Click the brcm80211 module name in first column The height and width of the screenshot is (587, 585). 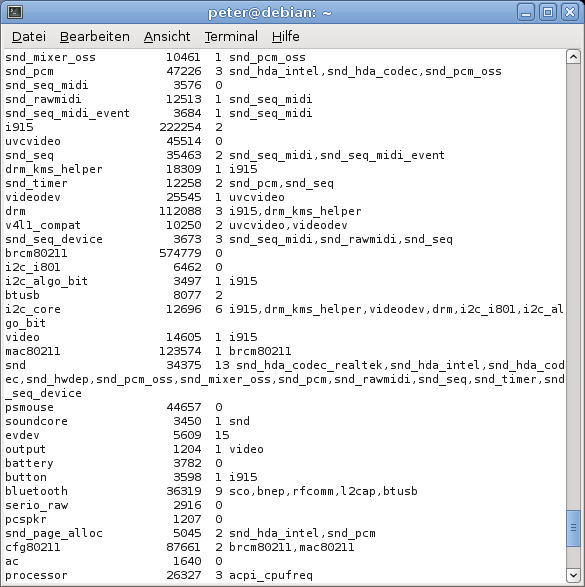(37, 253)
